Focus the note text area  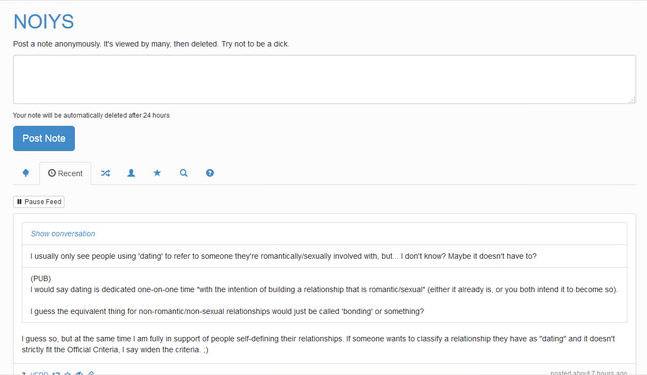point(324,79)
